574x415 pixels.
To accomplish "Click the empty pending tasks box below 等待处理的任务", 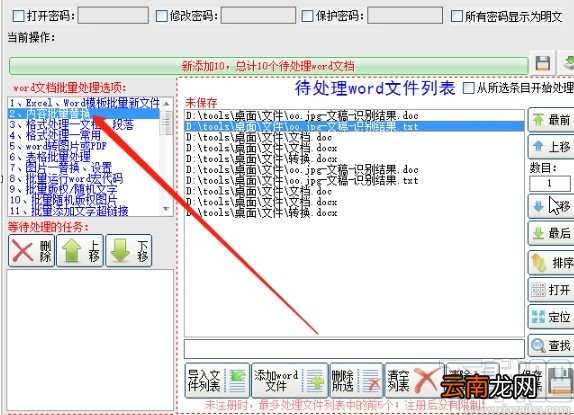I will 90,340.
